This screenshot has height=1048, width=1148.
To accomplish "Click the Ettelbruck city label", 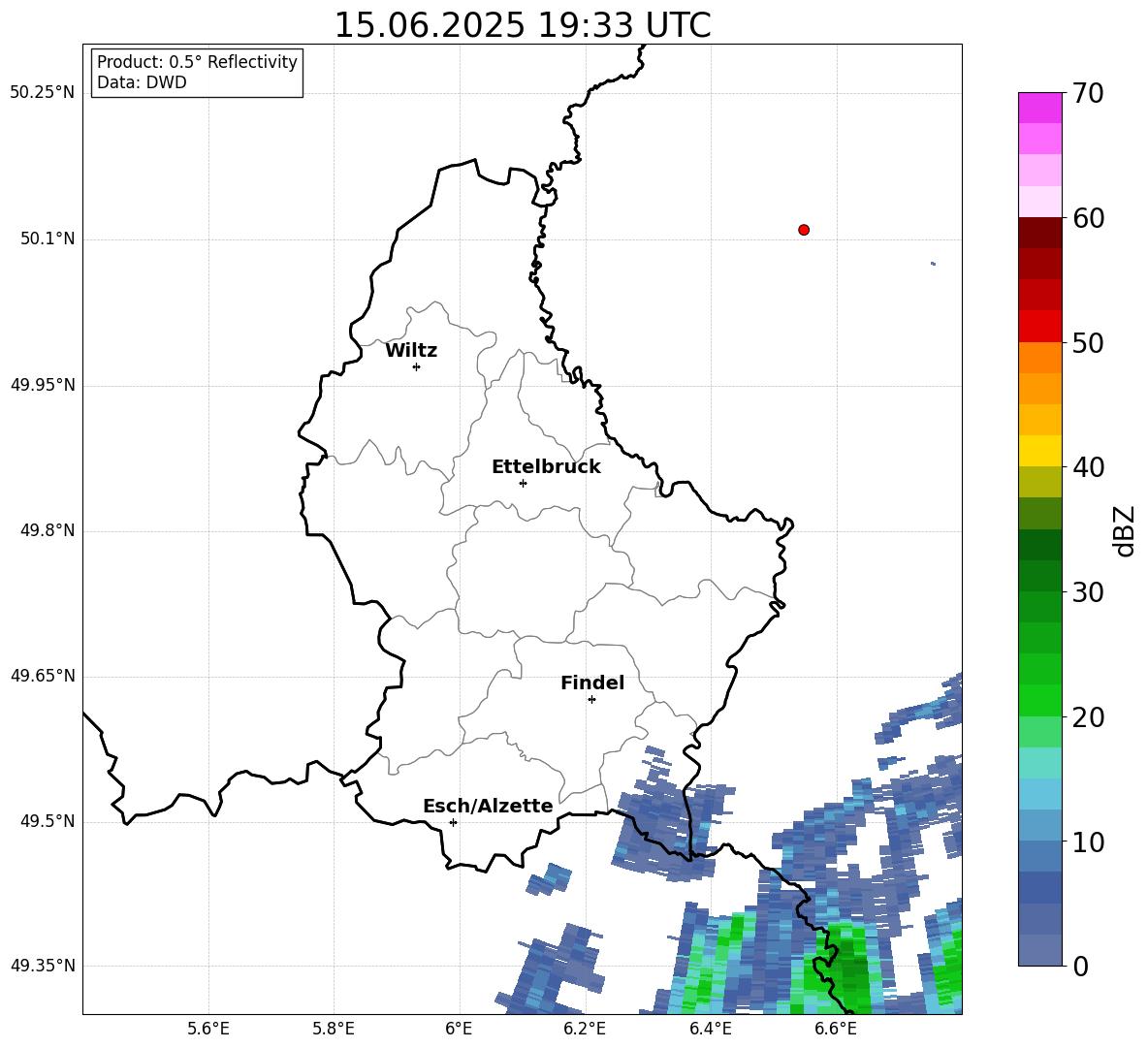I will (546, 467).
